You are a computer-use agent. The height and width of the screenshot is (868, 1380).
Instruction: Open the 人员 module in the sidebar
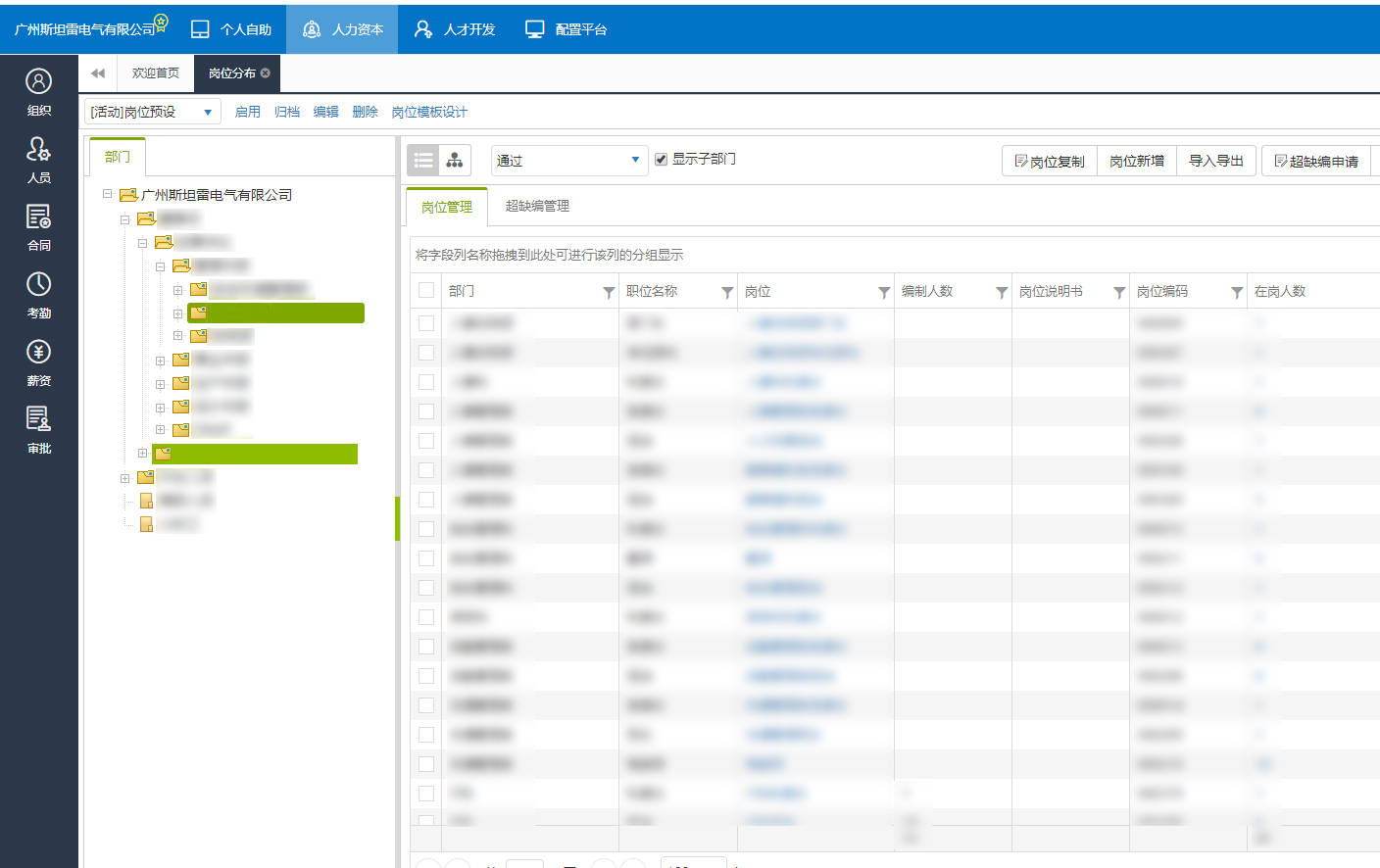(x=39, y=160)
